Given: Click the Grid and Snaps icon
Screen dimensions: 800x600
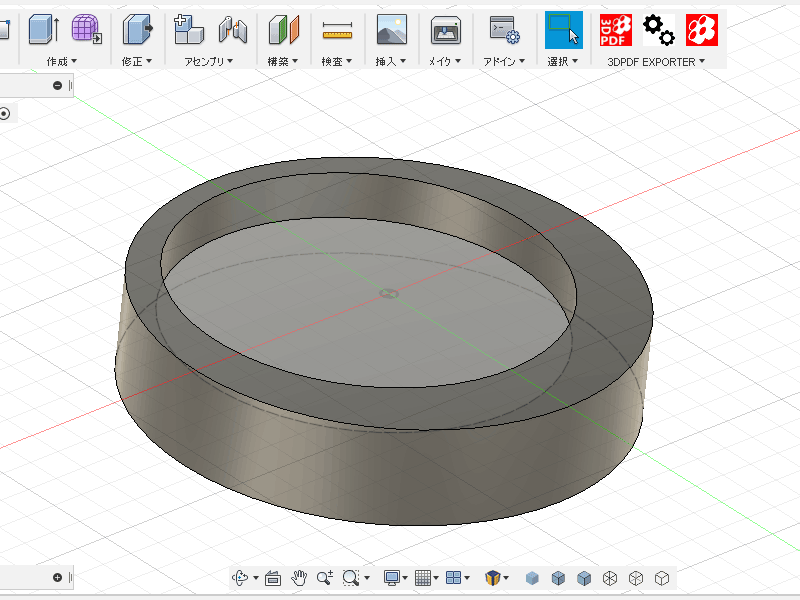Looking at the screenshot, I should pos(423,578).
